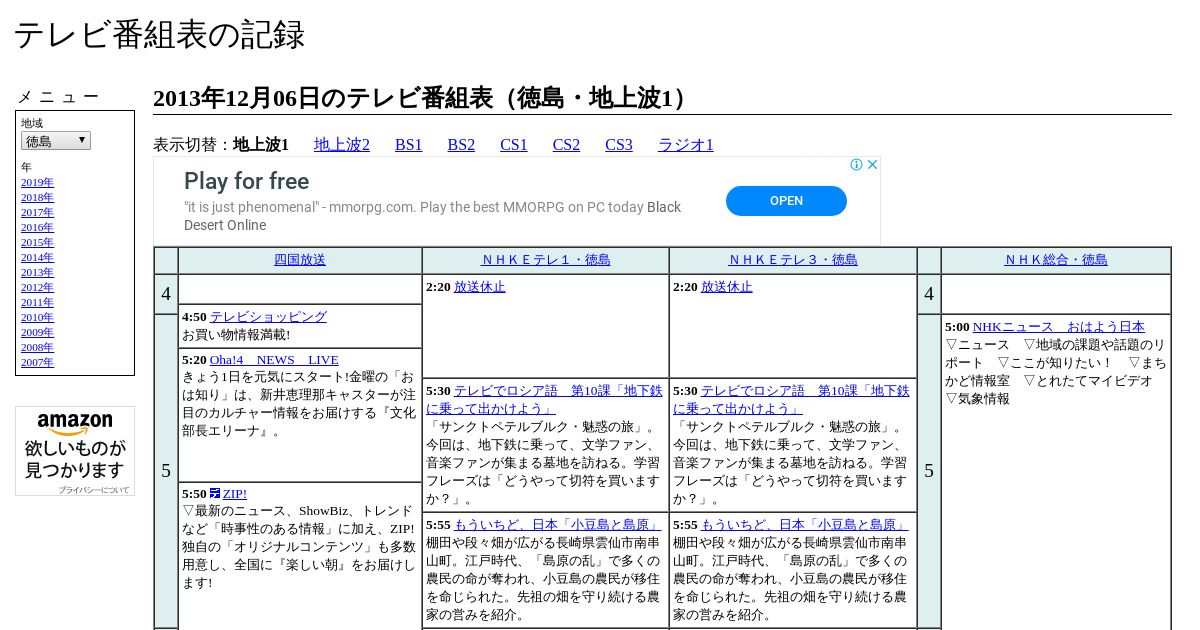1200x630 pixels.
Task: Switch to 地上波2 listings
Action: click(x=342, y=145)
